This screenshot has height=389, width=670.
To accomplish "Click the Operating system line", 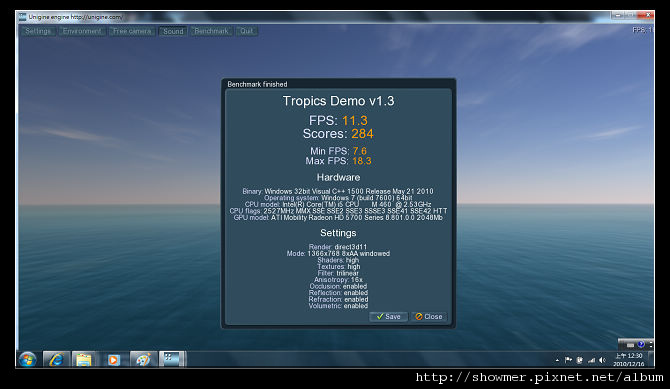I will pyautogui.click(x=338, y=198).
